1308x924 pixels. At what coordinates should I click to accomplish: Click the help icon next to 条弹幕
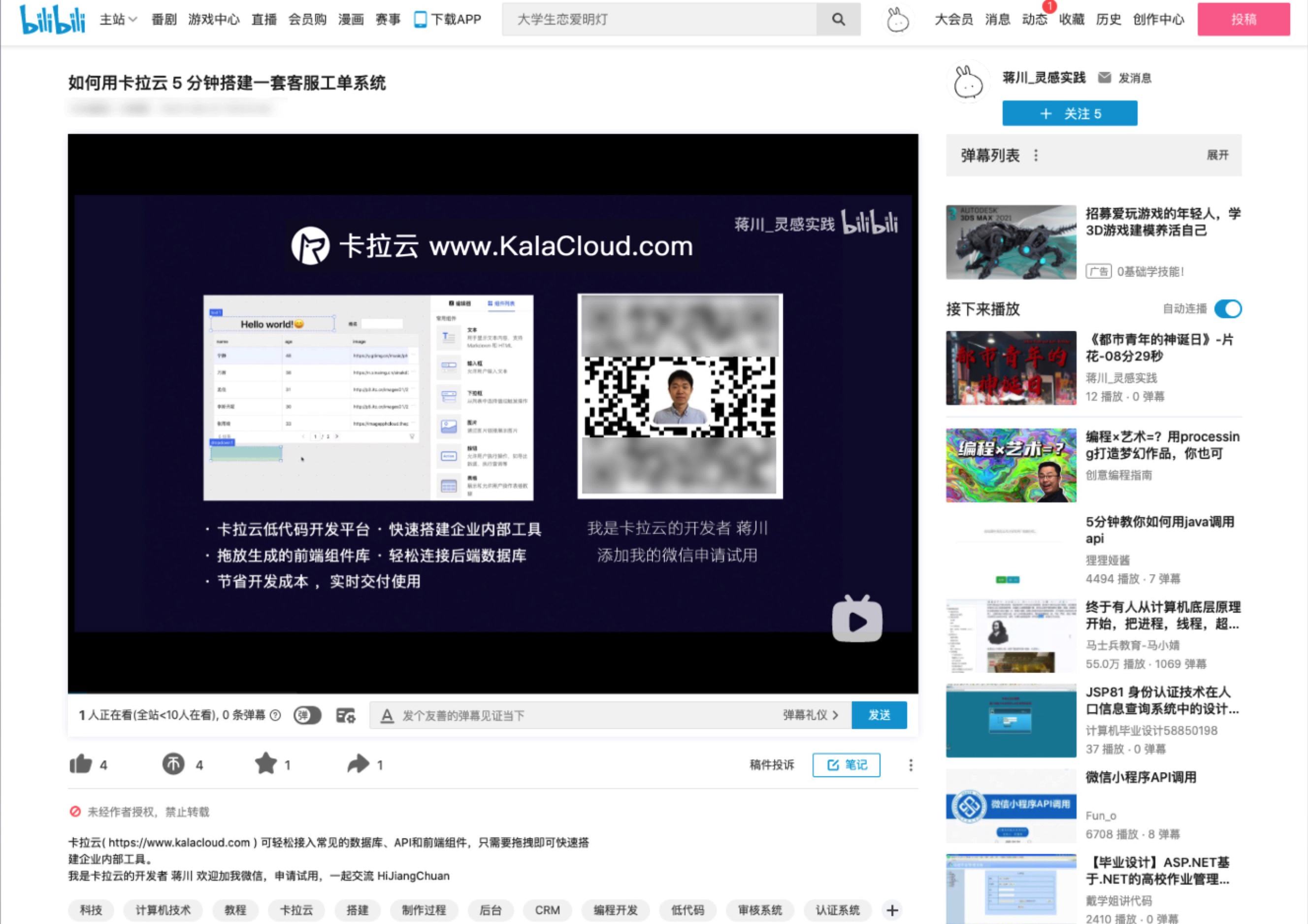click(x=275, y=716)
